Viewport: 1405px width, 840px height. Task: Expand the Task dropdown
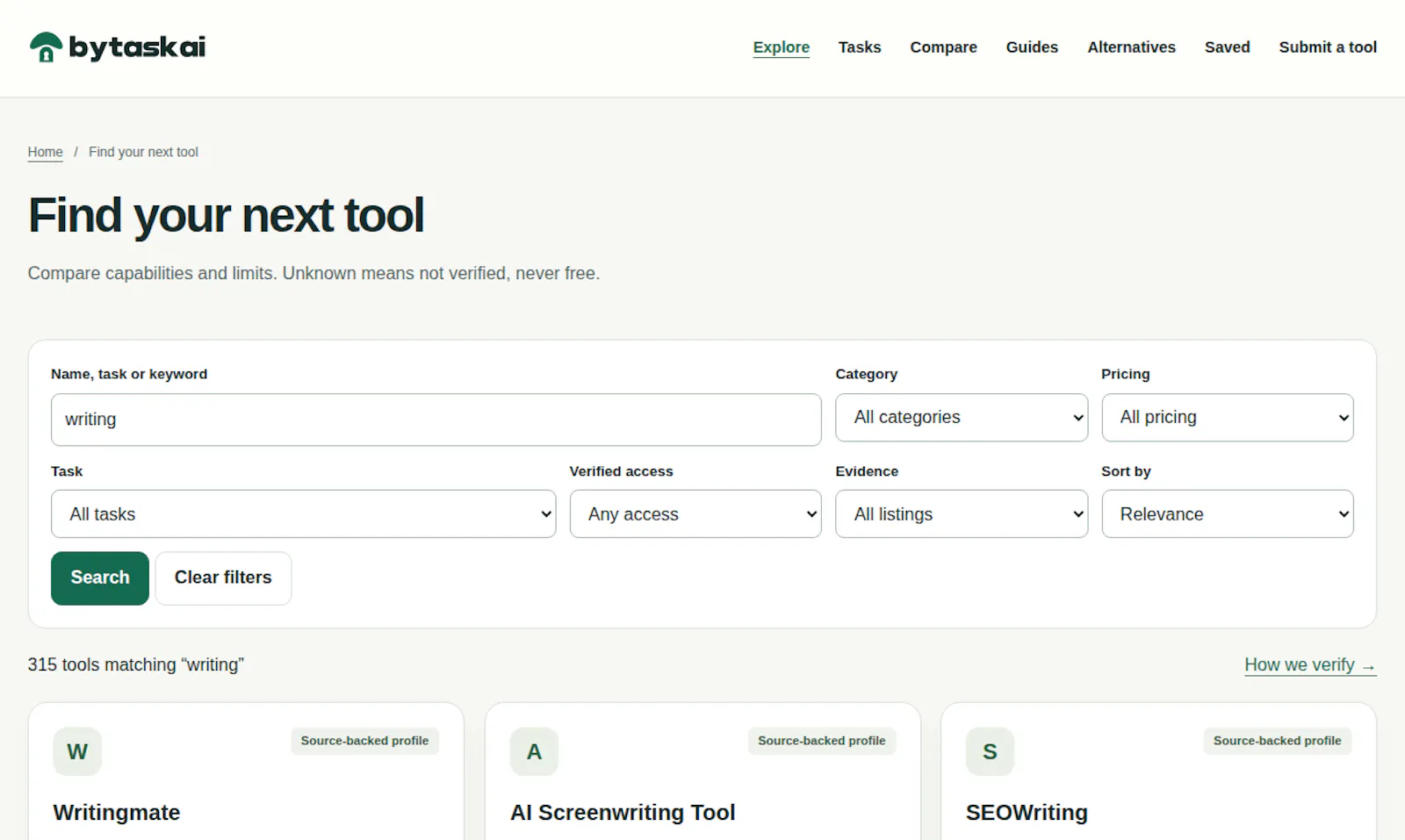[304, 514]
